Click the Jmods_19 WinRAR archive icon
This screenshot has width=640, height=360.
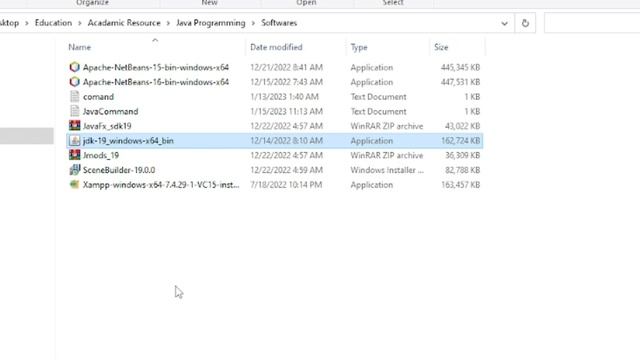point(74,155)
